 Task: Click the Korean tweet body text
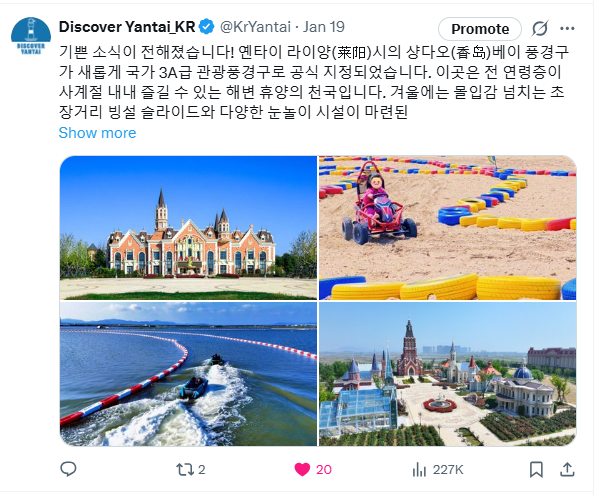(313, 82)
